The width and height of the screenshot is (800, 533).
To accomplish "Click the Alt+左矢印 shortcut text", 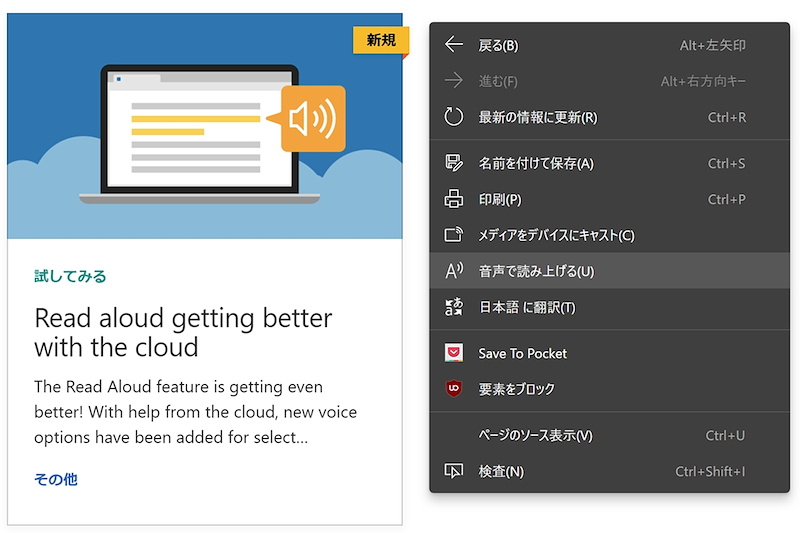I will pyautogui.click(x=712, y=45).
